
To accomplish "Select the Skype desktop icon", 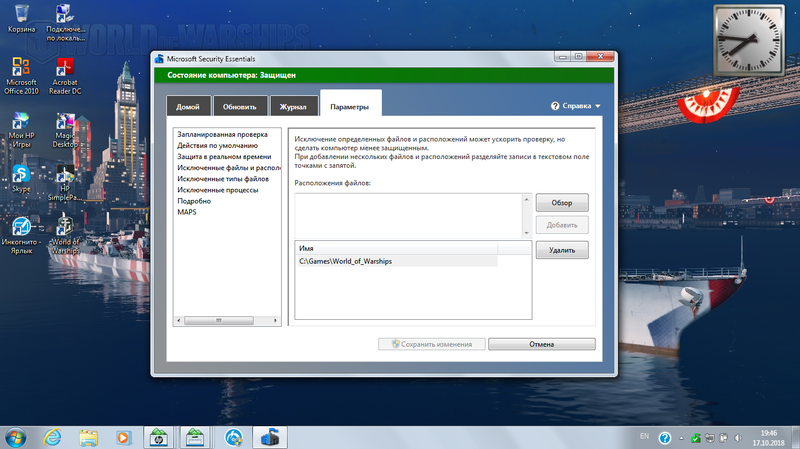I will (21, 179).
